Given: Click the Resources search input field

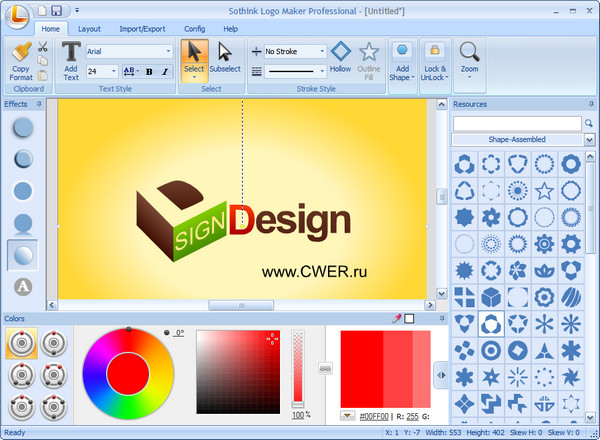Looking at the screenshot, I should (x=510, y=122).
